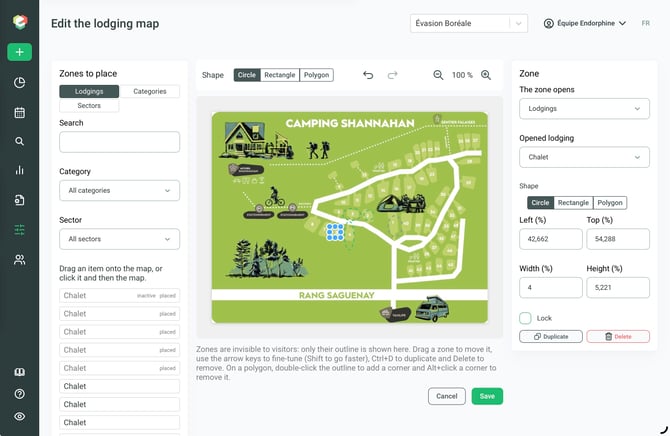Set zone shape to Polygon in Zone panel

pos(610,203)
